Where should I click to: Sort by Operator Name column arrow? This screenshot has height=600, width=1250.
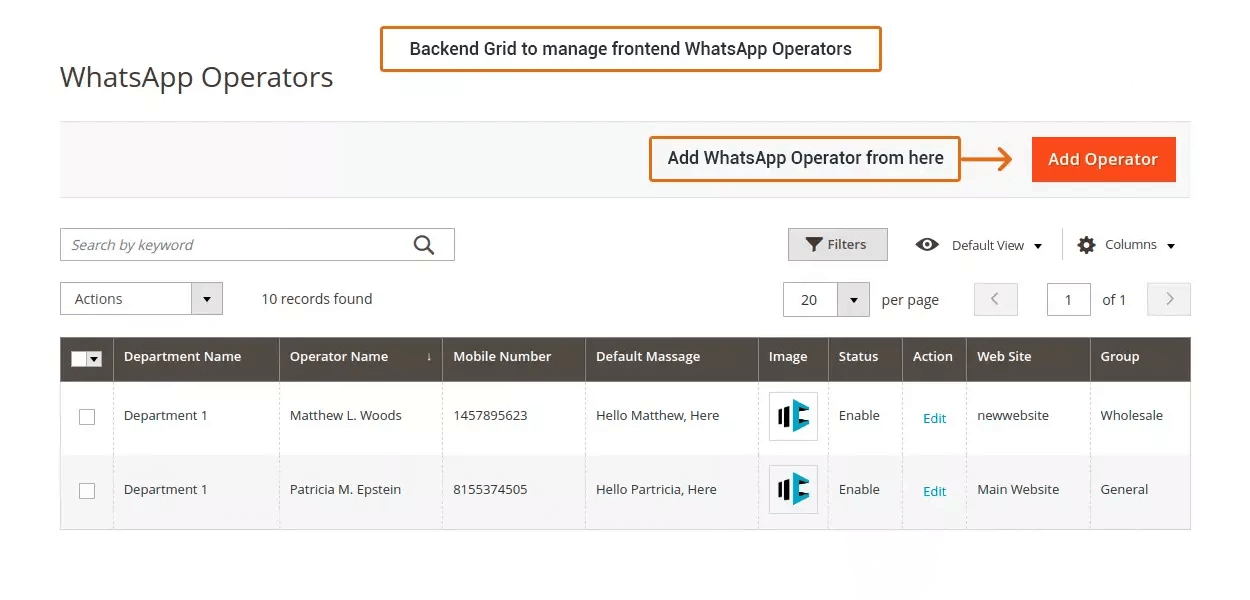(429, 357)
